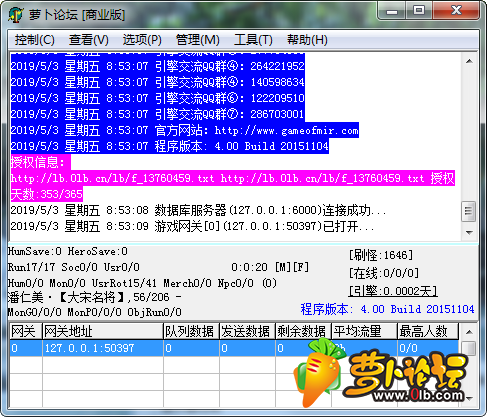487x417 pixels.
Task: Open the 管理(M) menu
Action: coord(197,40)
